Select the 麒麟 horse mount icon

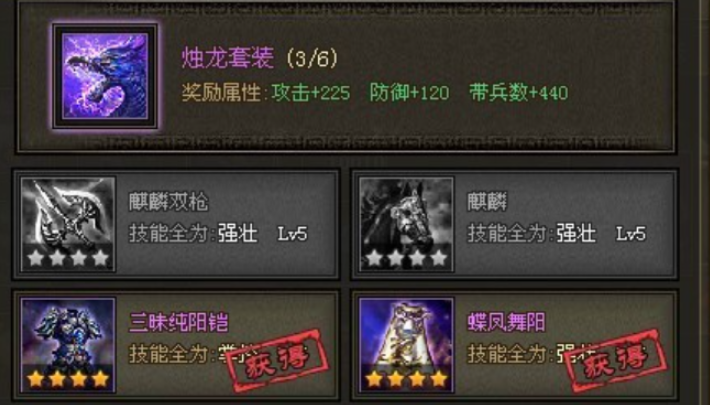point(406,224)
